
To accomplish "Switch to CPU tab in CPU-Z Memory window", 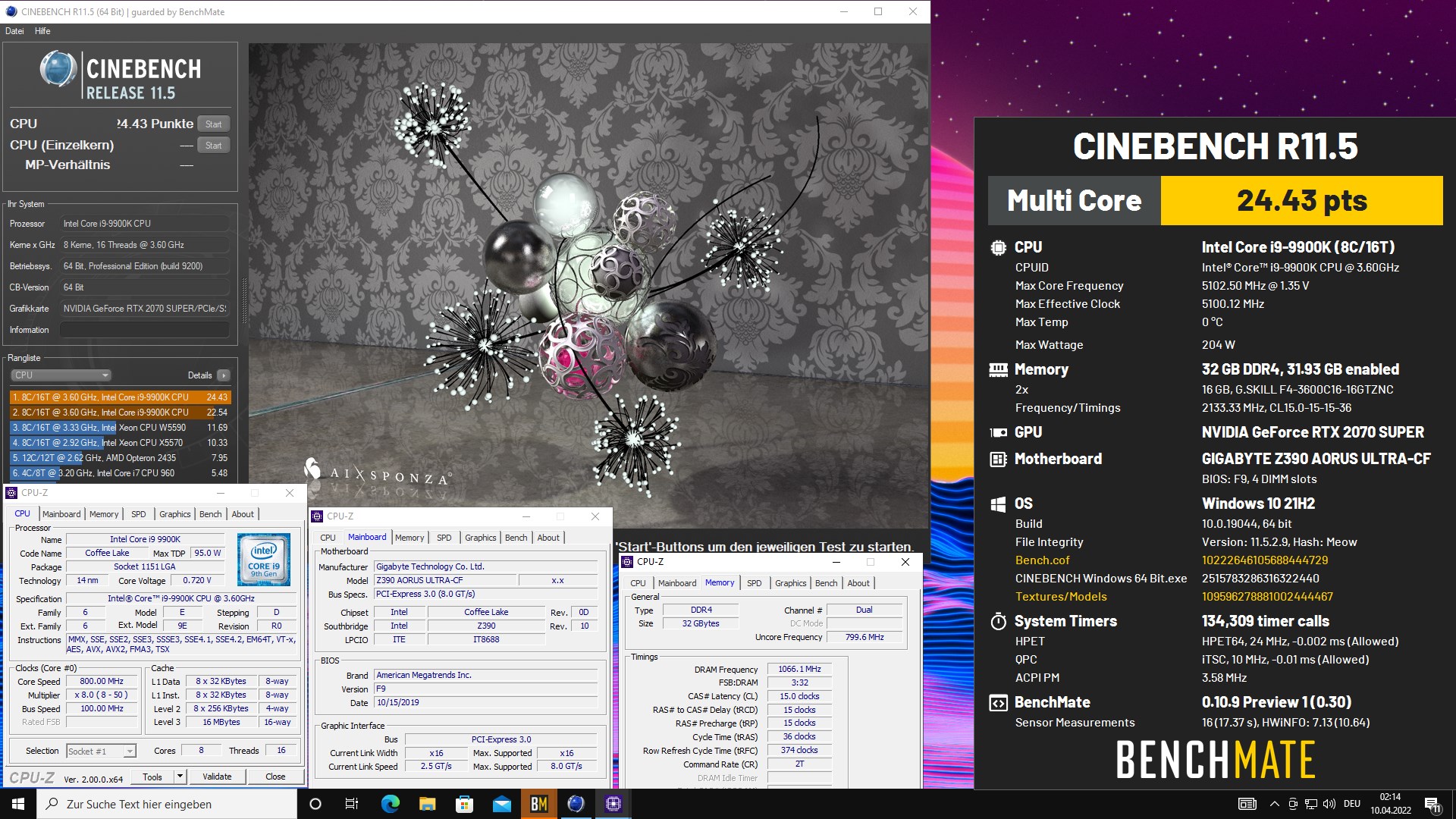I will pyautogui.click(x=638, y=583).
